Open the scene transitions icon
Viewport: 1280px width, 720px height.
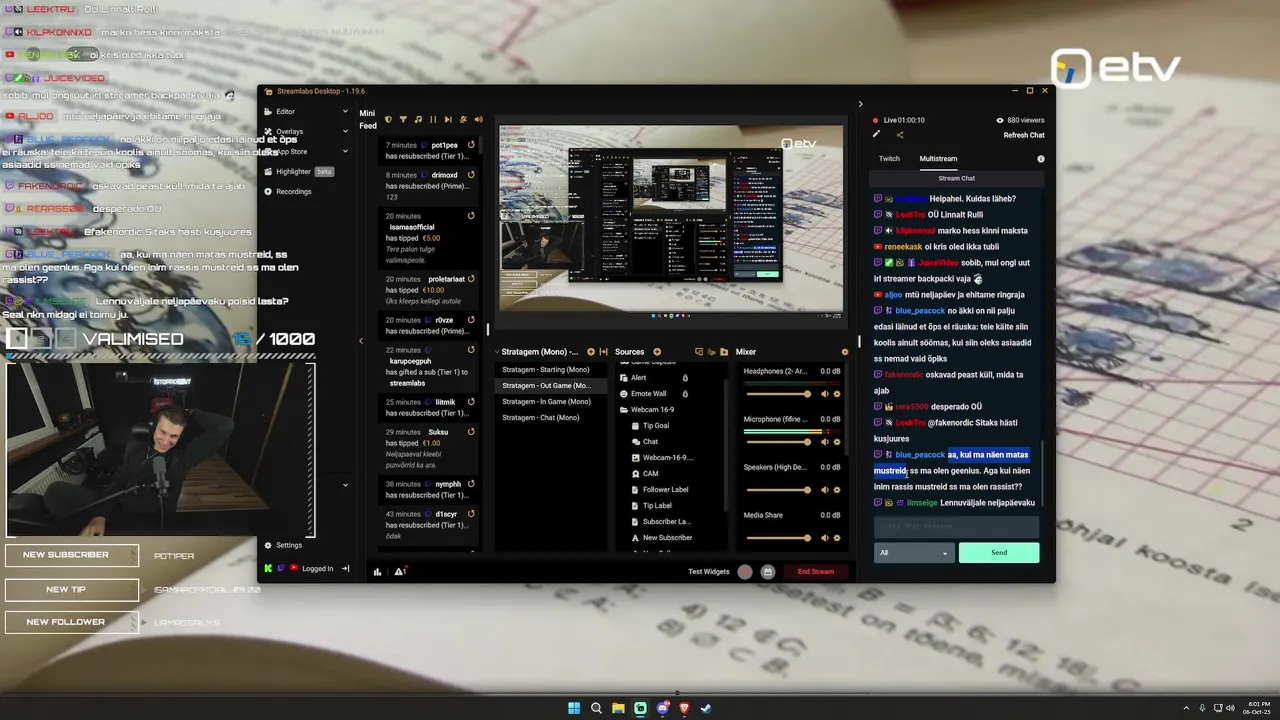point(604,352)
